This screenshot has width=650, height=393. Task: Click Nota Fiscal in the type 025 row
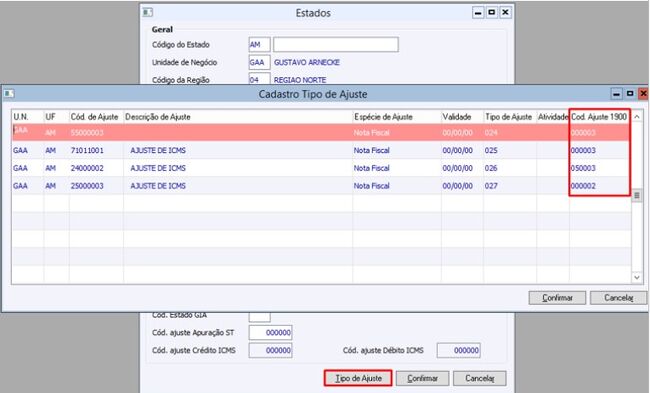[371, 150]
